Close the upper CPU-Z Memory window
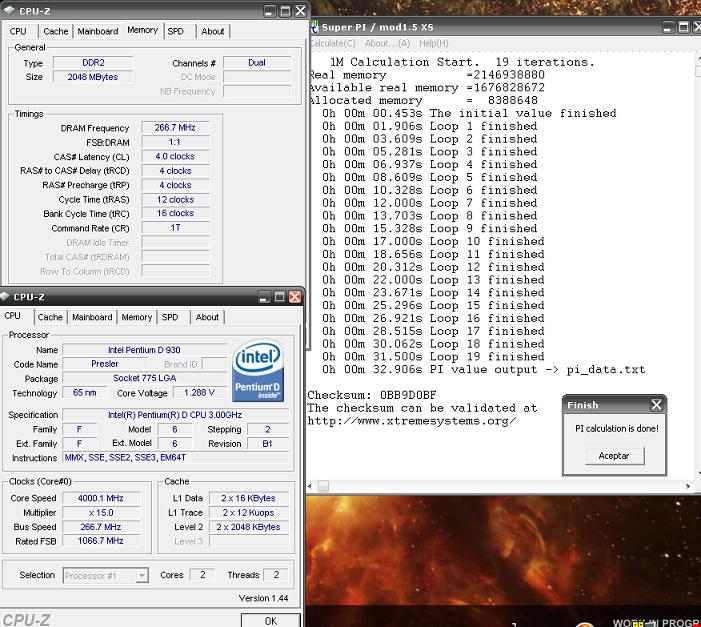 [x=300, y=11]
